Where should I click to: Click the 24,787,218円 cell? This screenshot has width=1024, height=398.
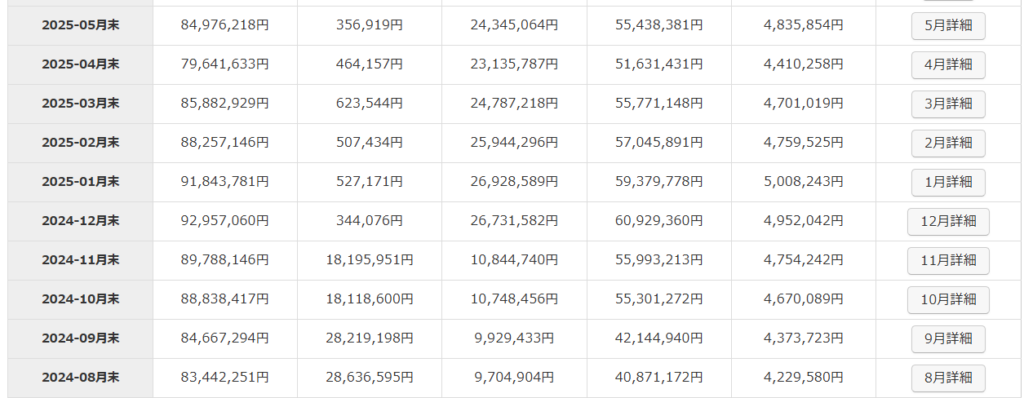click(x=514, y=104)
